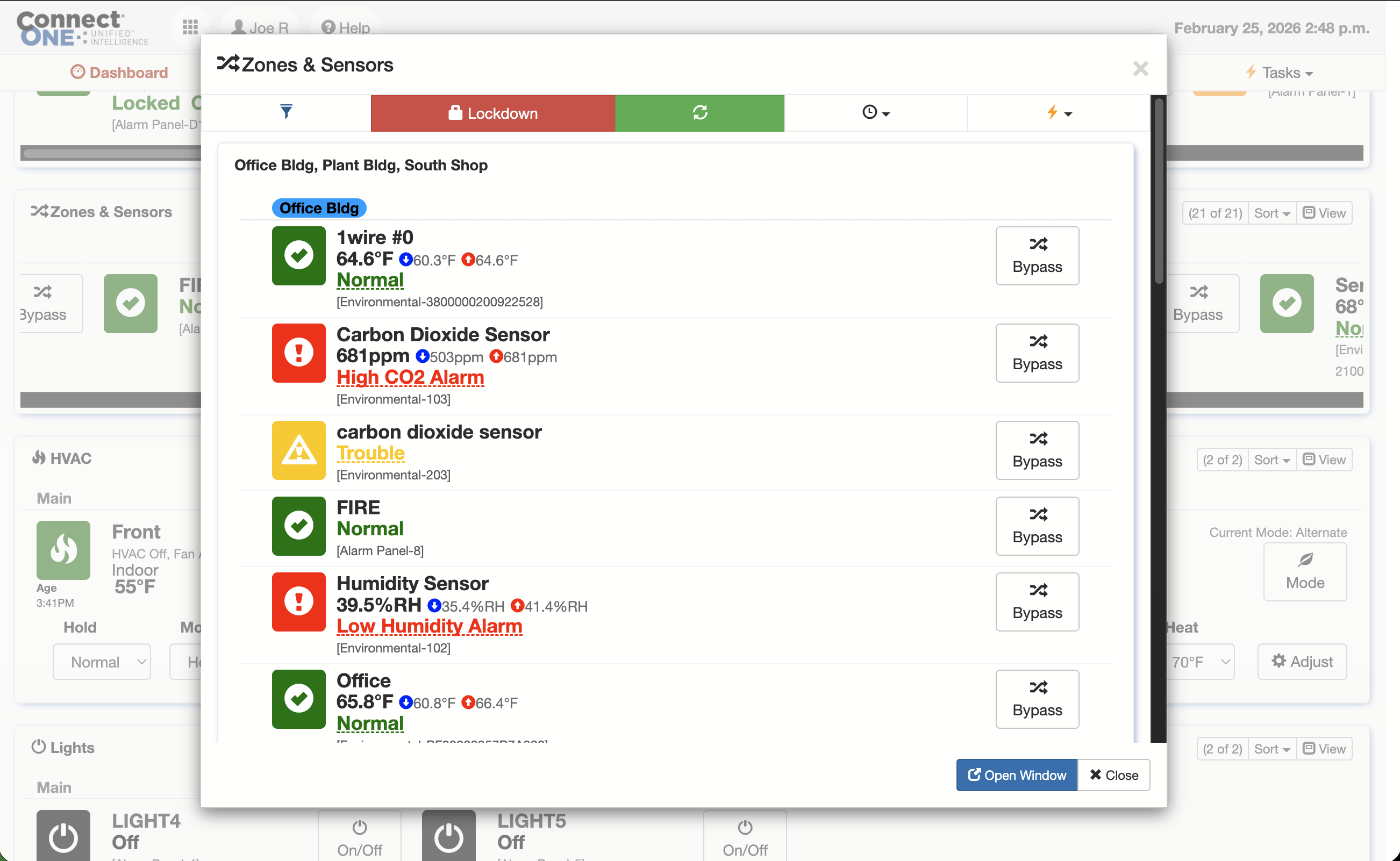Activate Lockdown mode
This screenshot has width=1400, height=861.
click(492, 113)
